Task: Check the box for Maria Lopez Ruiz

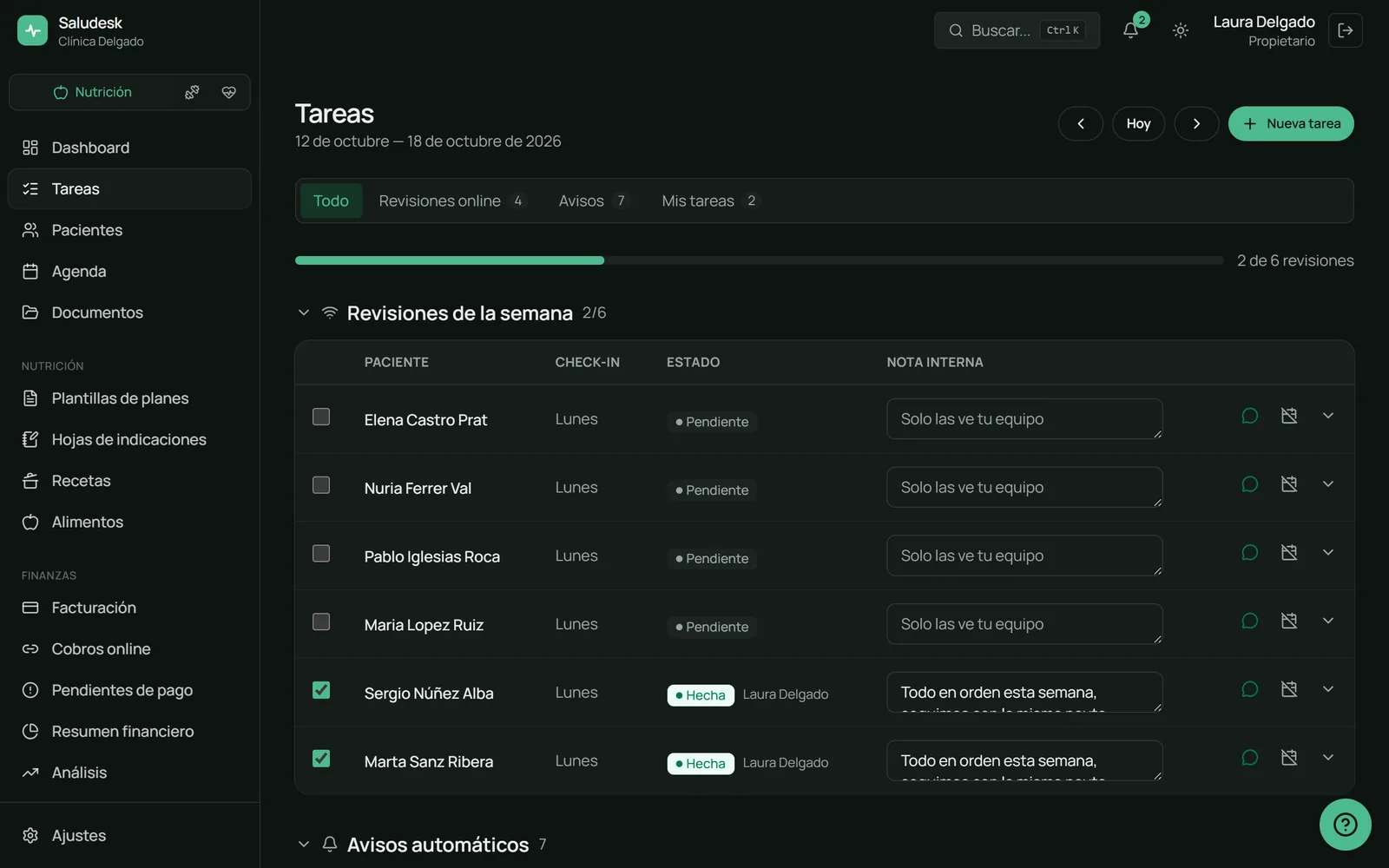Action: [321, 622]
